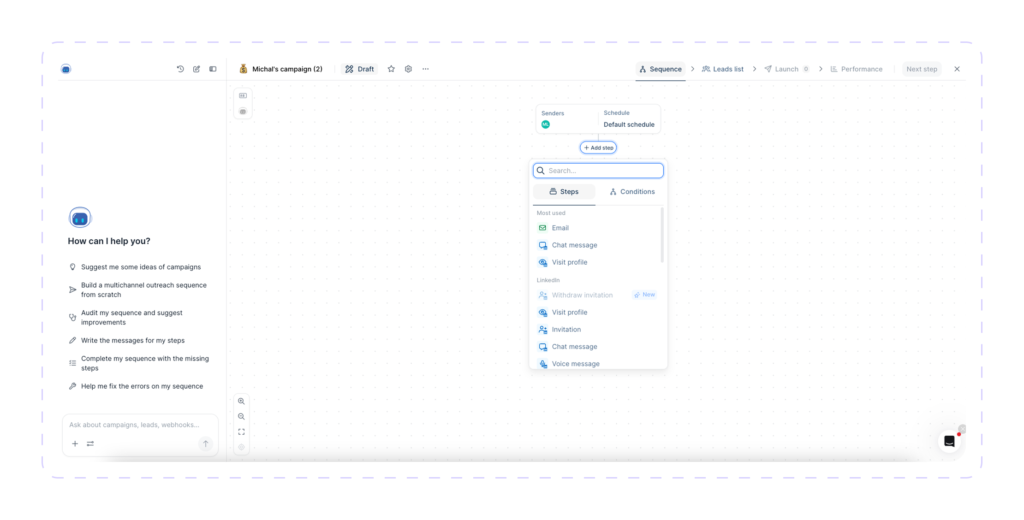Click the Michal's campaign (2) title
The width and height of the screenshot is (1024, 520).
287,69
